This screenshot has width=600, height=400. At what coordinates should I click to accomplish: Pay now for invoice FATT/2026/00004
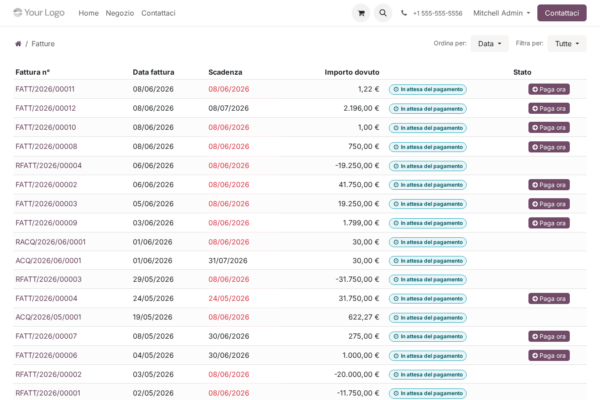[549, 299]
